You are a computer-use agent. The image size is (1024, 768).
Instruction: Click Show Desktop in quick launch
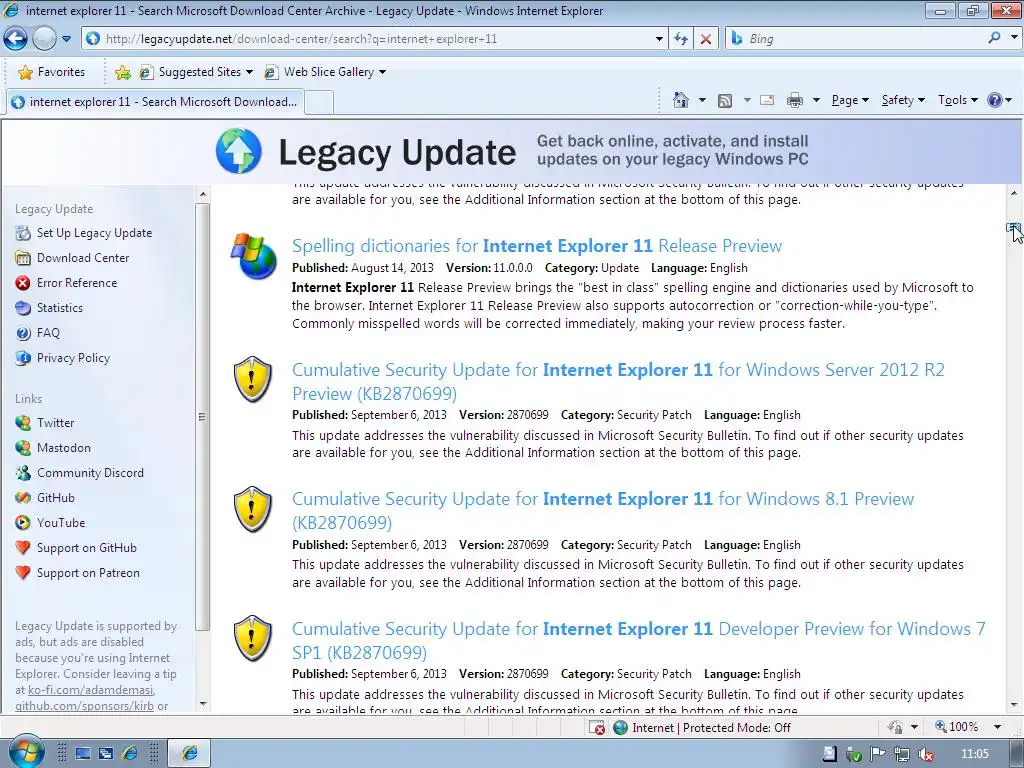click(82, 754)
